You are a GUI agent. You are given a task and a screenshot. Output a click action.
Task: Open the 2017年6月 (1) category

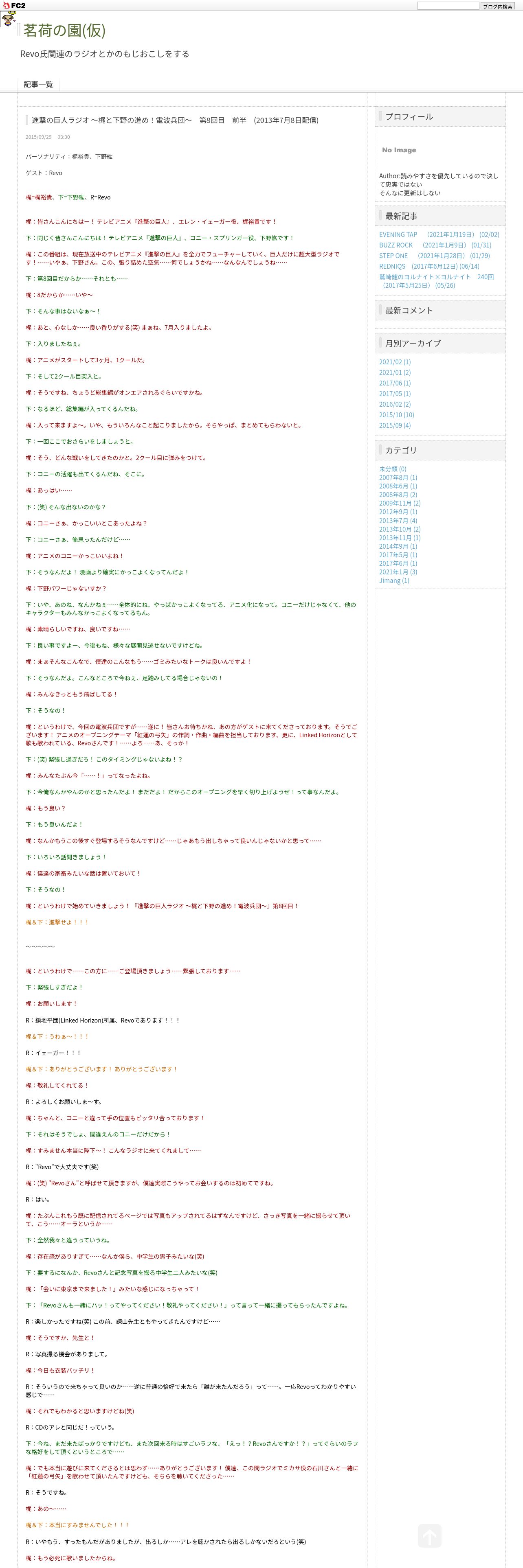(x=398, y=563)
